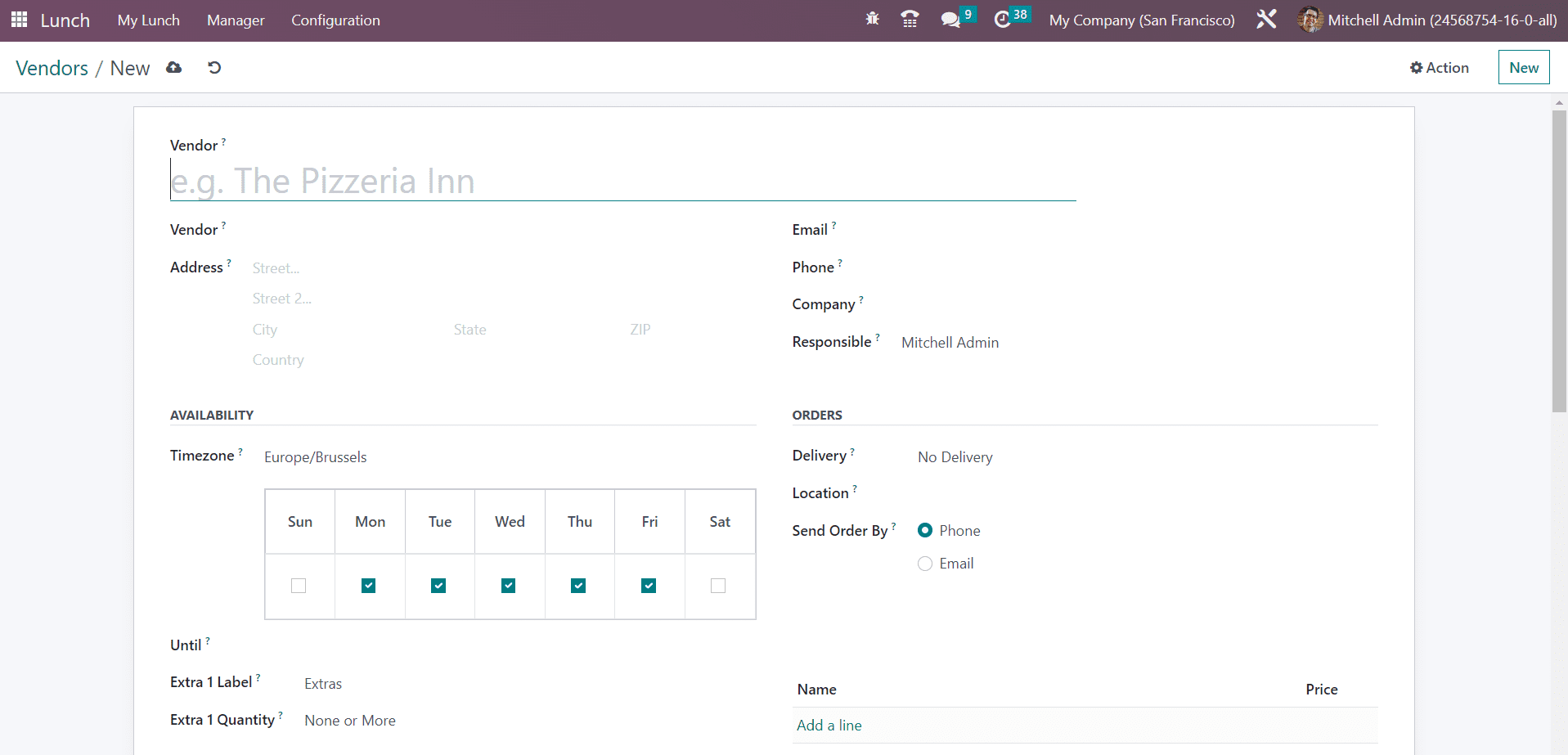The width and height of the screenshot is (1568, 755).
Task: Open the Manager menu
Action: tap(236, 20)
